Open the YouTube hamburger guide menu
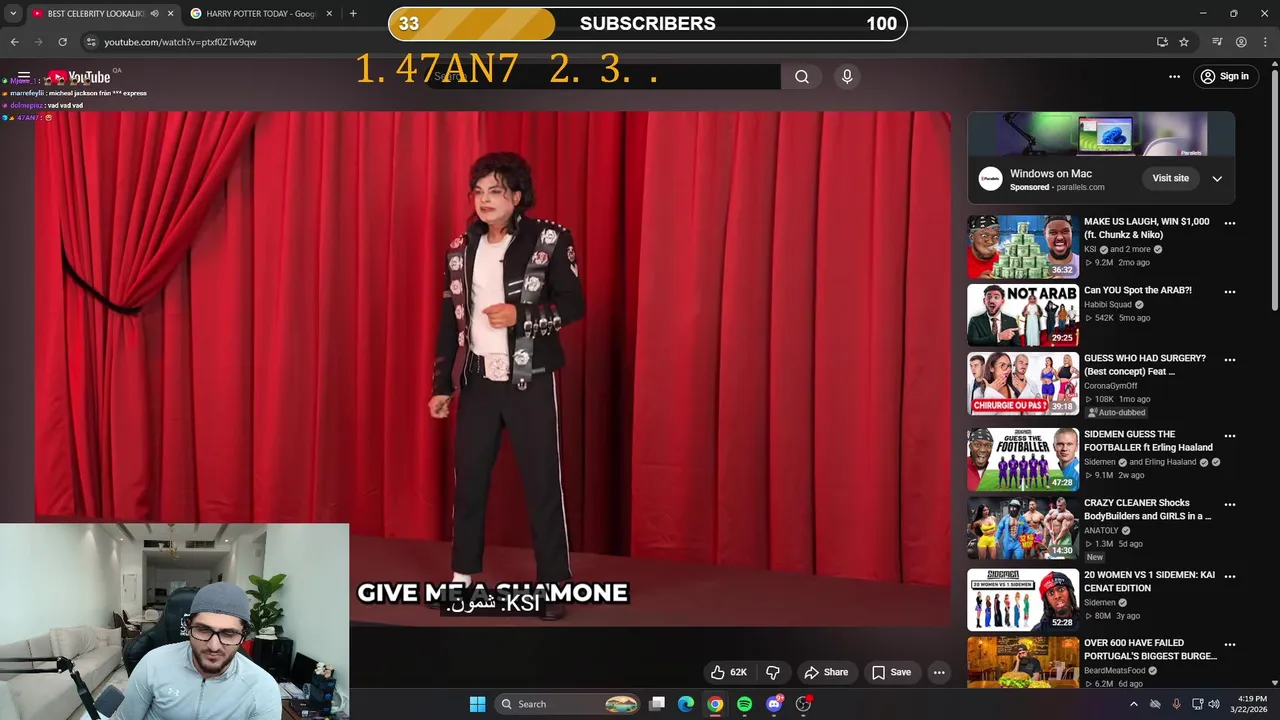The height and width of the screenshot is (720, 1280). click(24, 77)
